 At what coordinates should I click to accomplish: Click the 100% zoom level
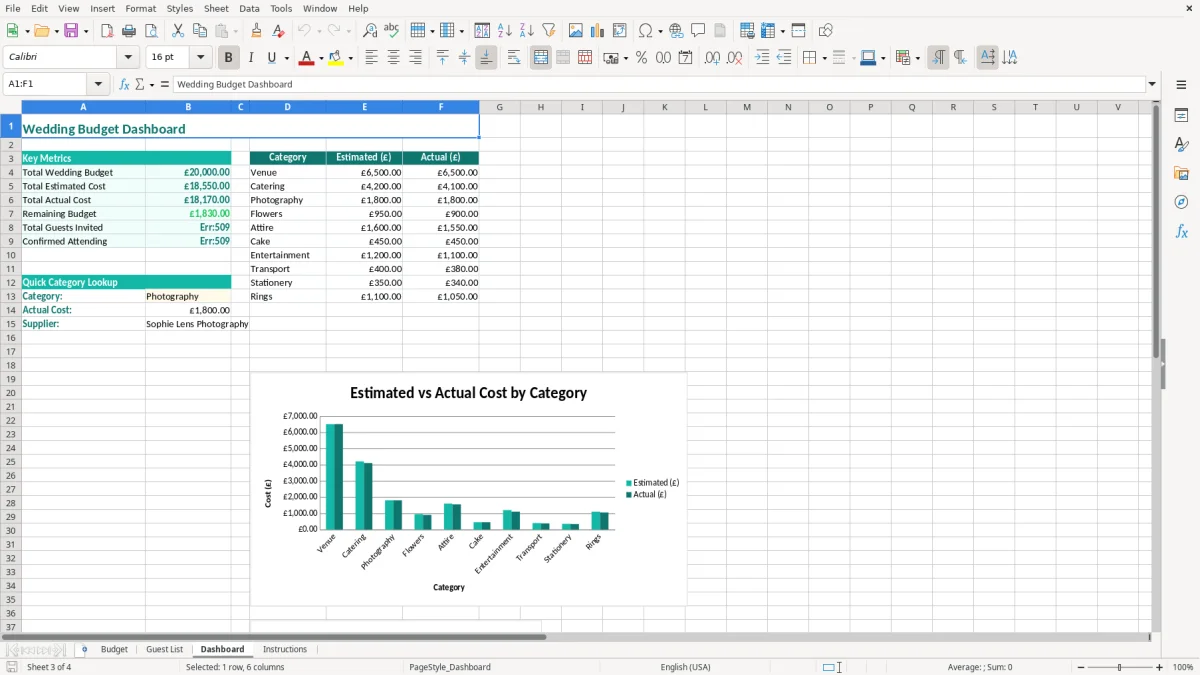(x=1182, y=667)
